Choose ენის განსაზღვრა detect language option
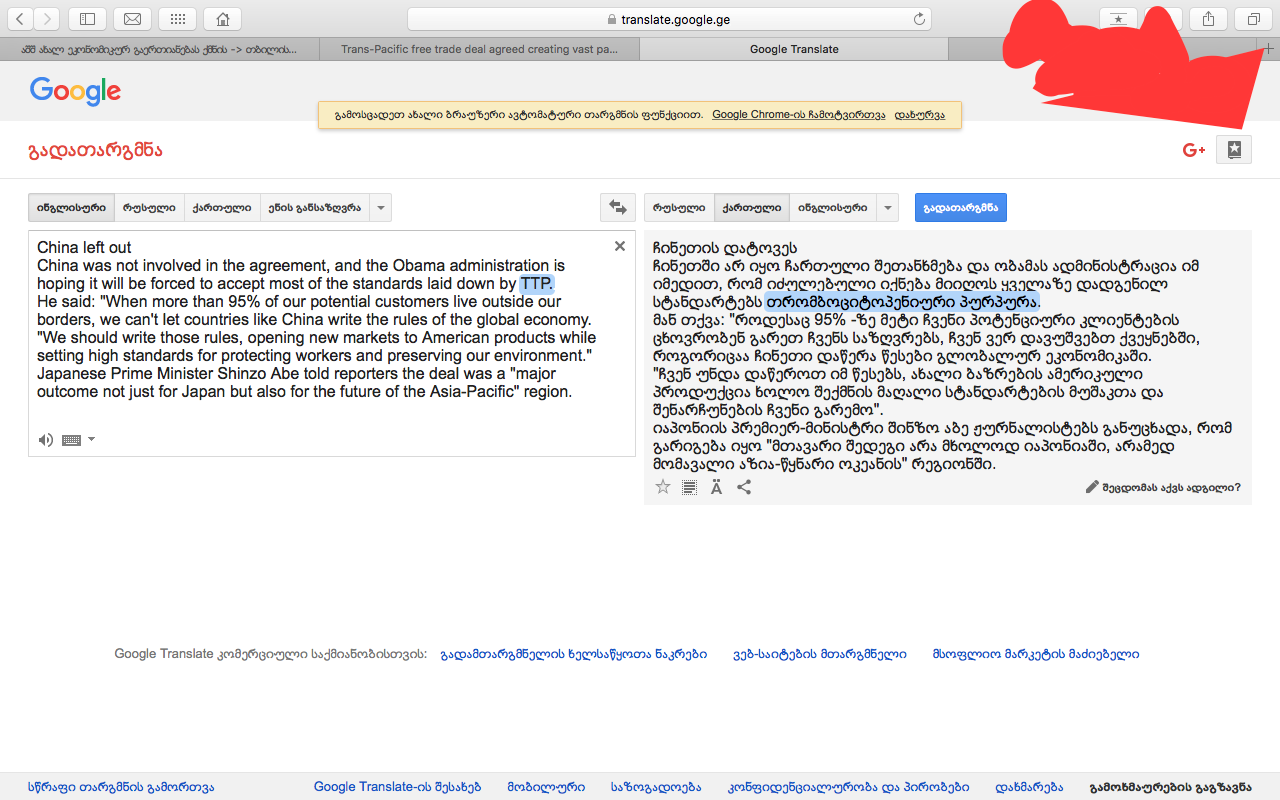This screenshot has height=800, width=1280. [x=315, y=208]
